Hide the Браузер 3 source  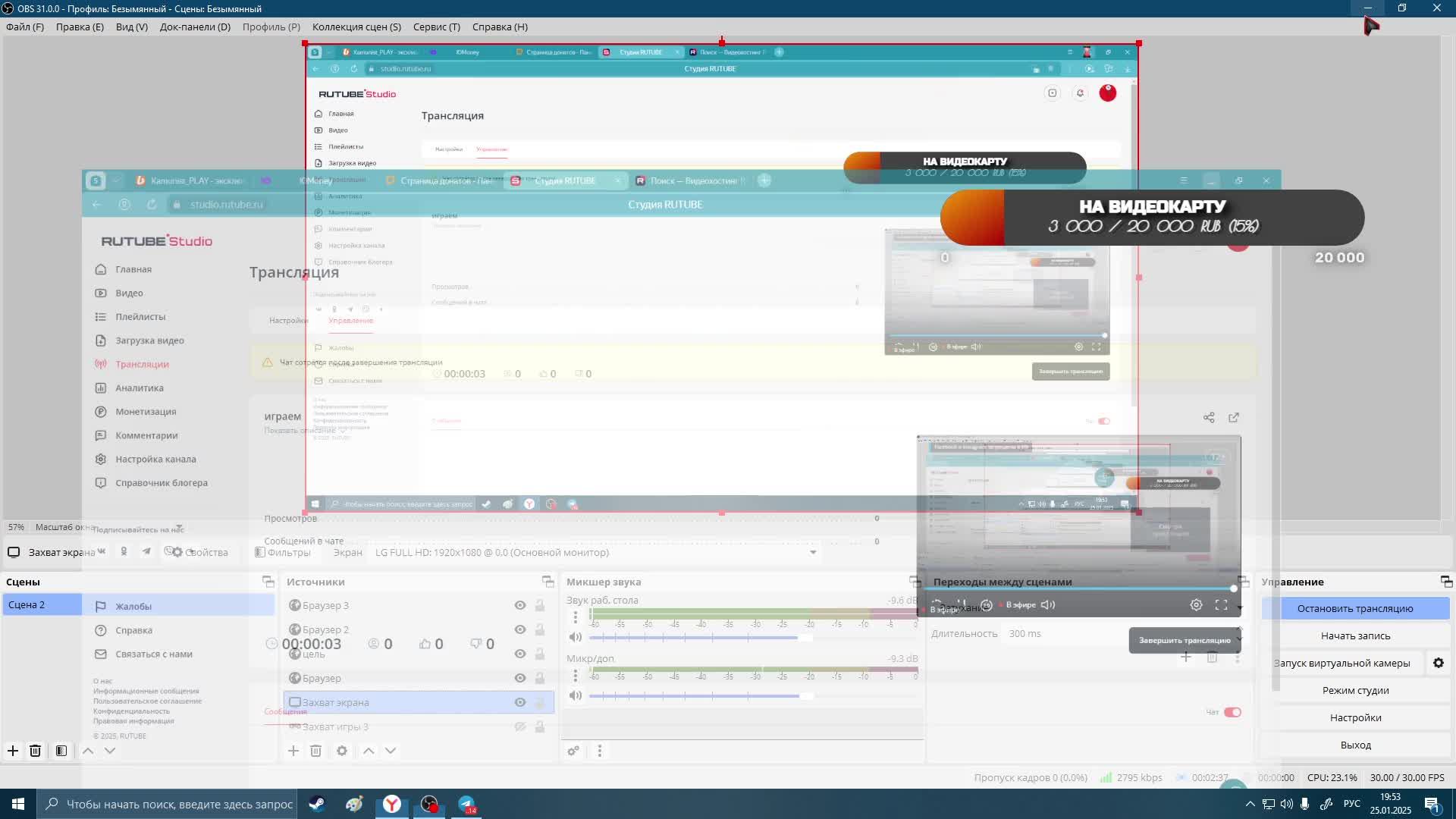[x=520, y=605]
